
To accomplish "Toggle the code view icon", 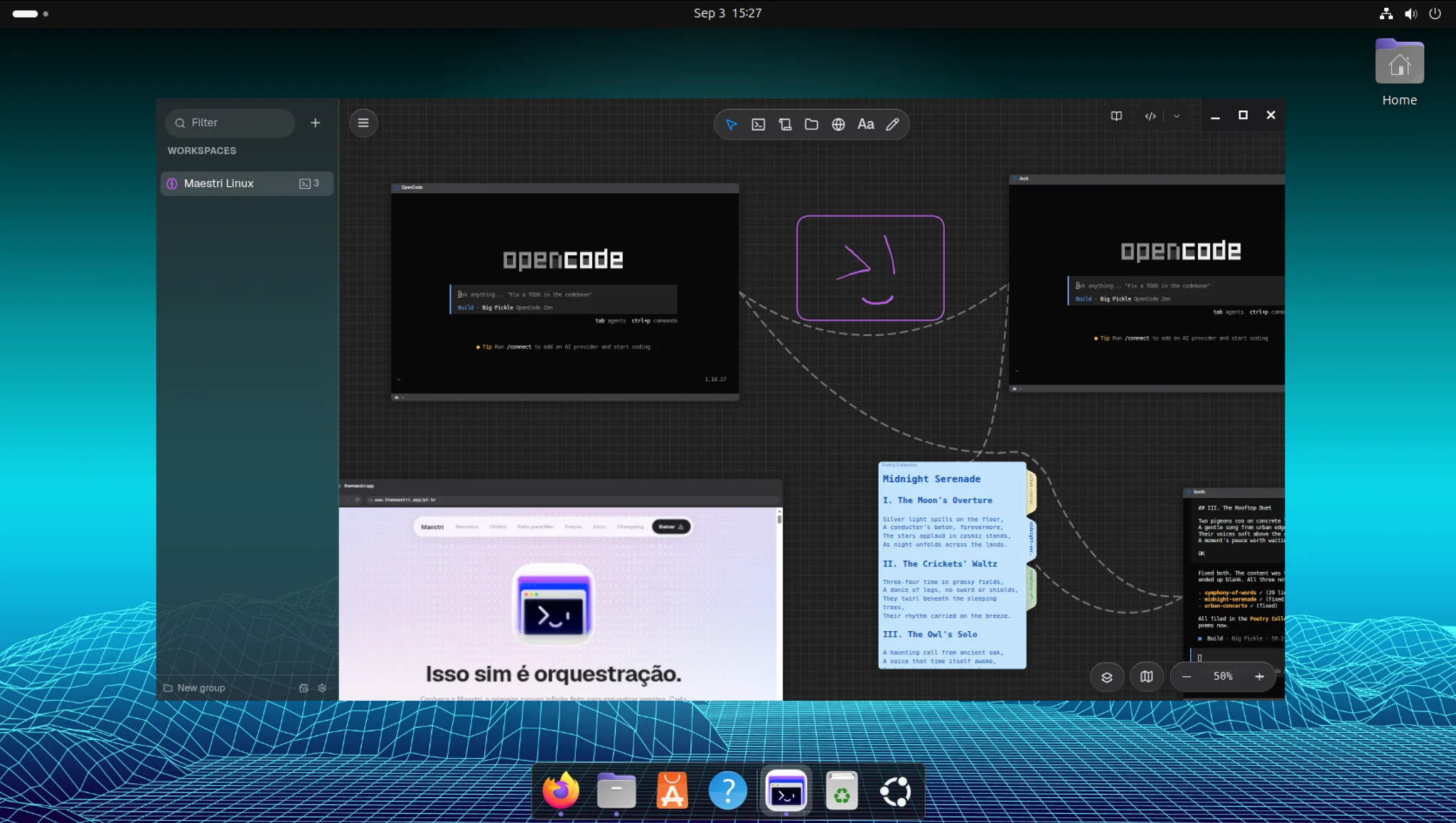I will pos(1150,116).
